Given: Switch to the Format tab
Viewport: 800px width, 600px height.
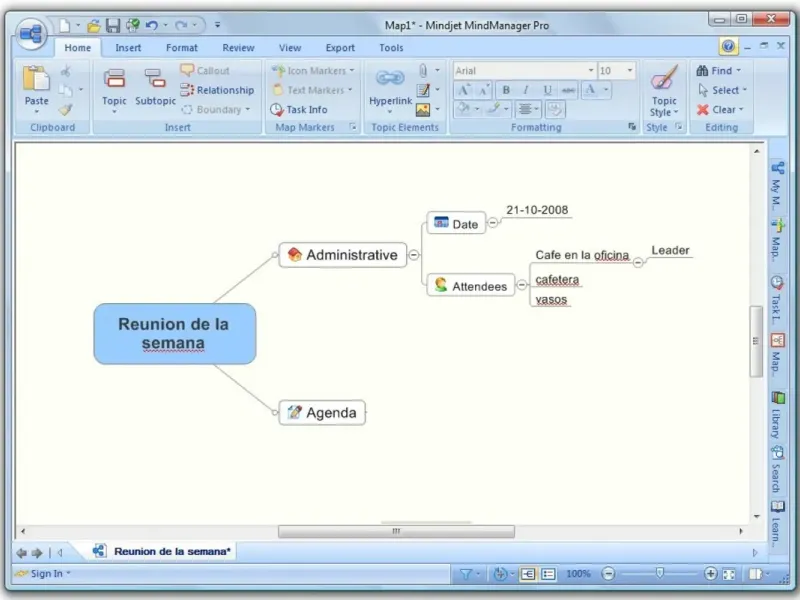Looking at the screenshot, I should pyautogui.click(x=182, y=47).
